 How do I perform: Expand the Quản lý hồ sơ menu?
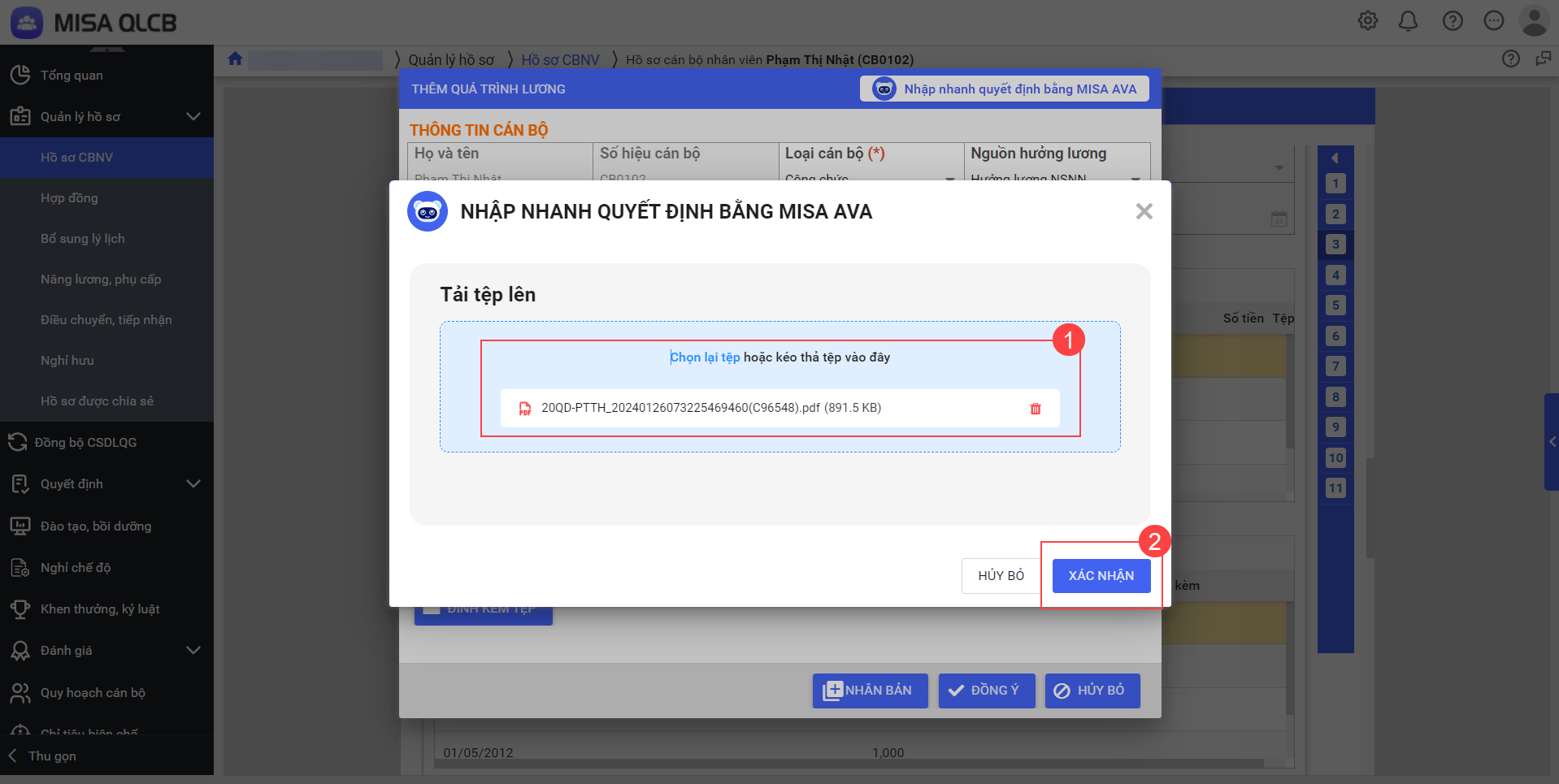pyautogui.click(x=193, y=116)
